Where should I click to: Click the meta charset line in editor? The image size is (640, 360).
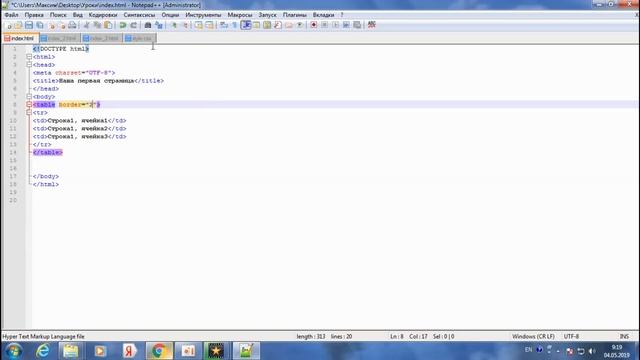tap(74, 73)
